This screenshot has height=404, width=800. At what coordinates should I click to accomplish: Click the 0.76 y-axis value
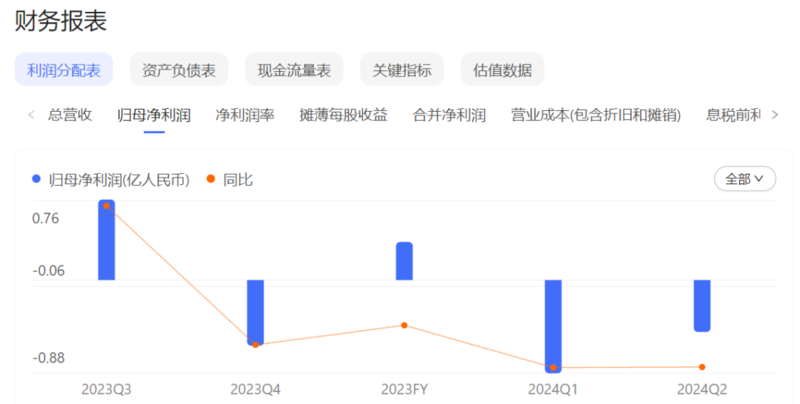point(45,218)
